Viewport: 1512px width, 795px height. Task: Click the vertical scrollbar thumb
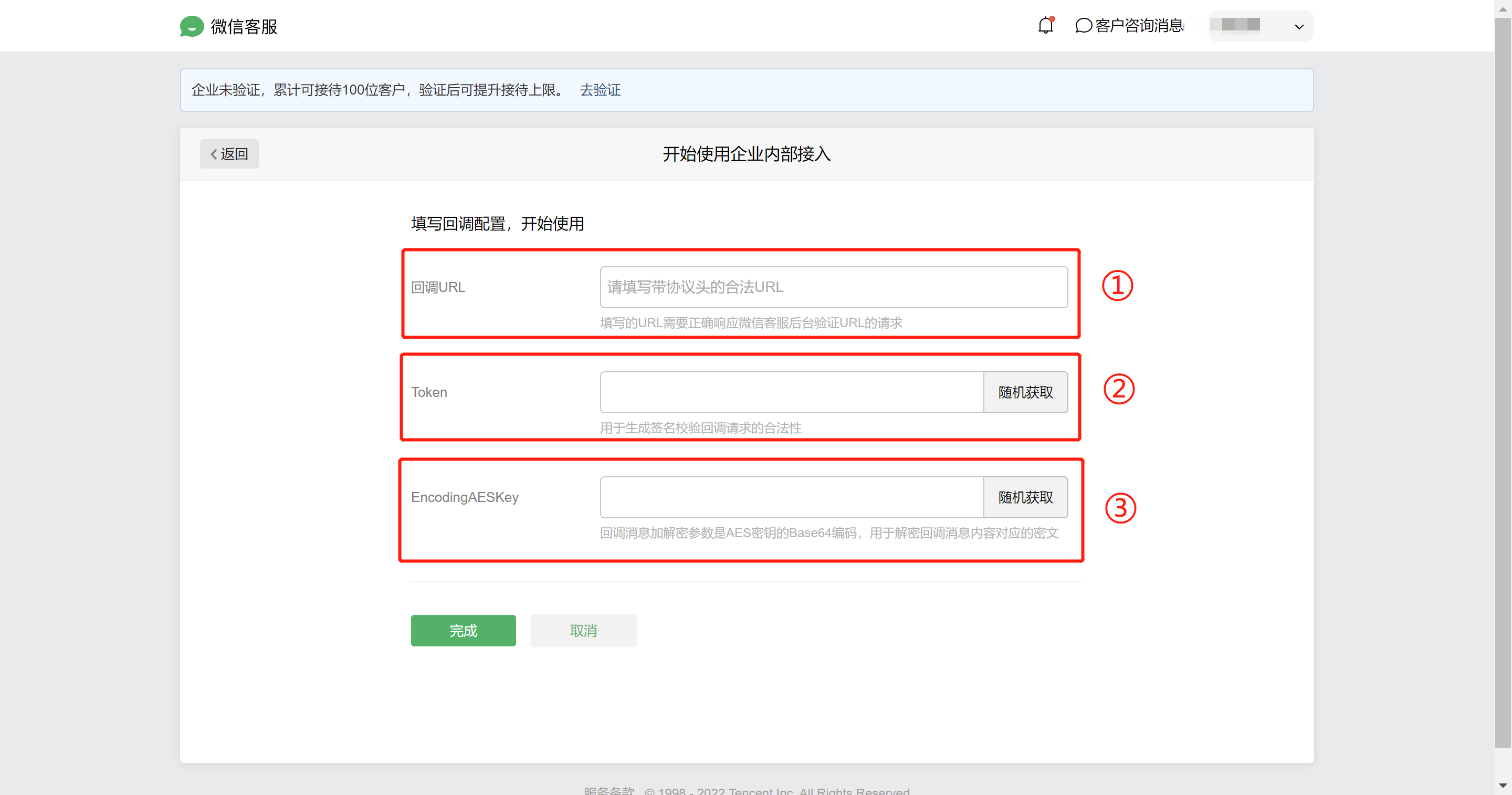(x=1502, y=382)
